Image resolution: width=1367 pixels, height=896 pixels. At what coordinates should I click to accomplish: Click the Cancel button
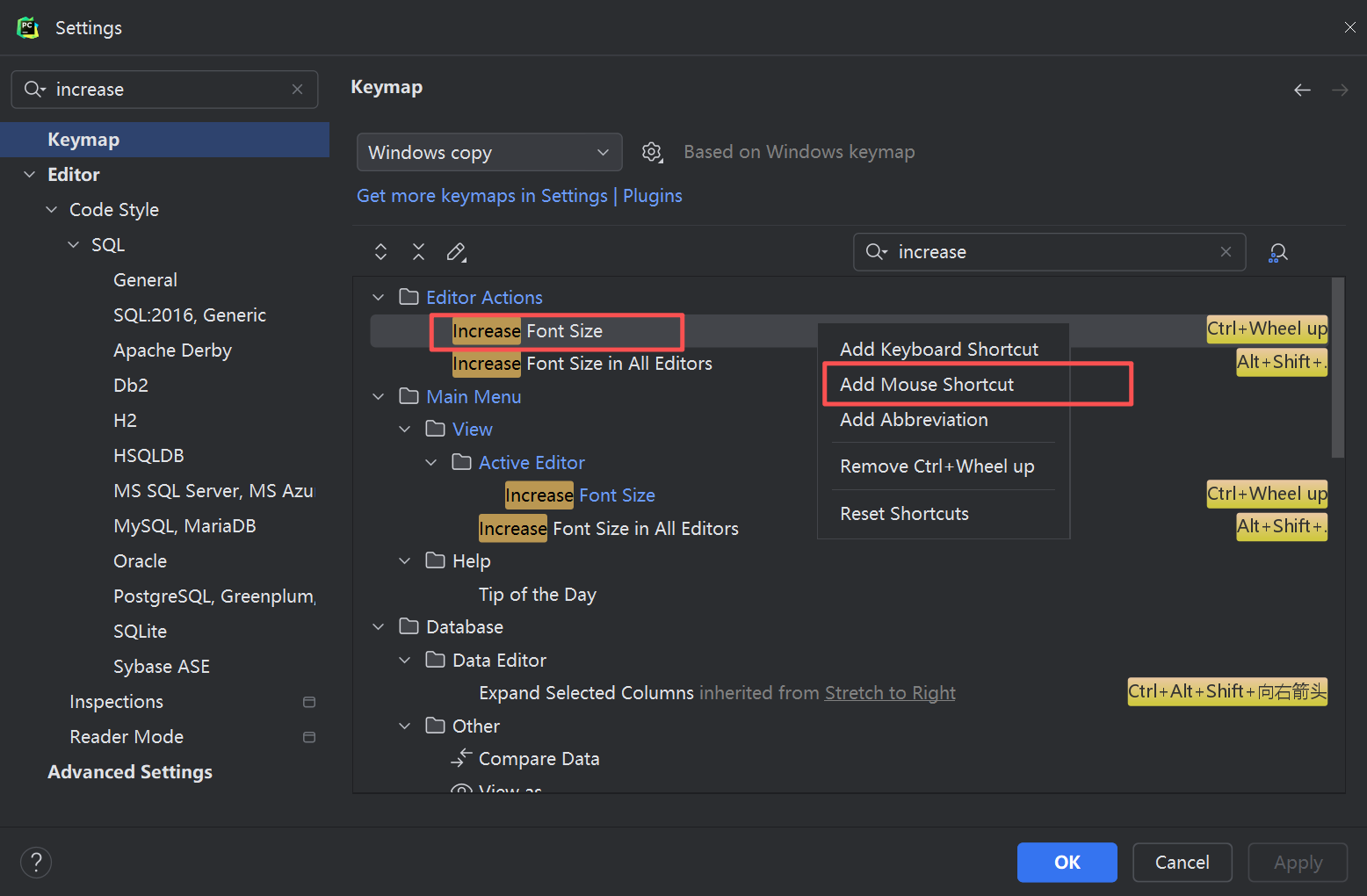pos(1183,863)
